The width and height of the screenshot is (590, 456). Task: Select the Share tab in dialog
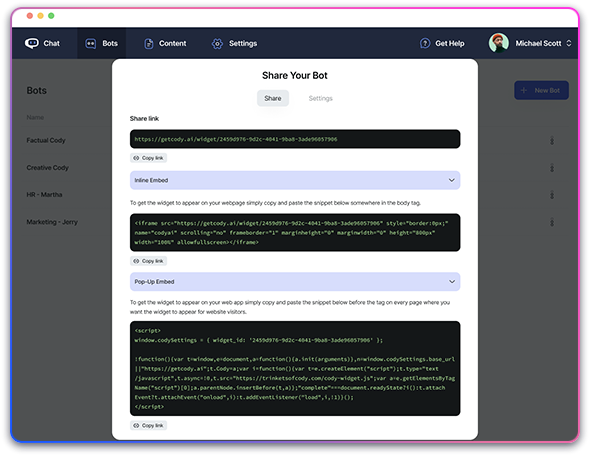click(273, 98)
